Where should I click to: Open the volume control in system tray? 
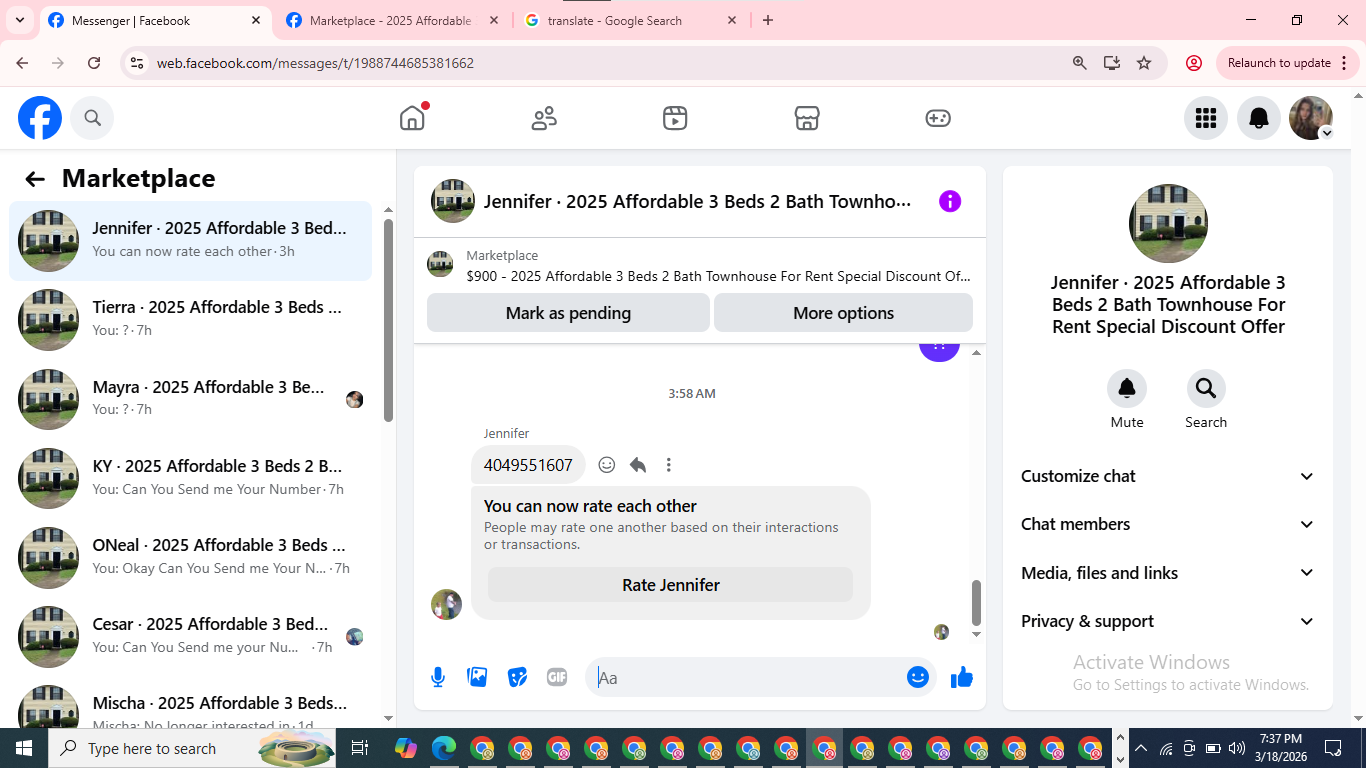[x=1236, y=748]
